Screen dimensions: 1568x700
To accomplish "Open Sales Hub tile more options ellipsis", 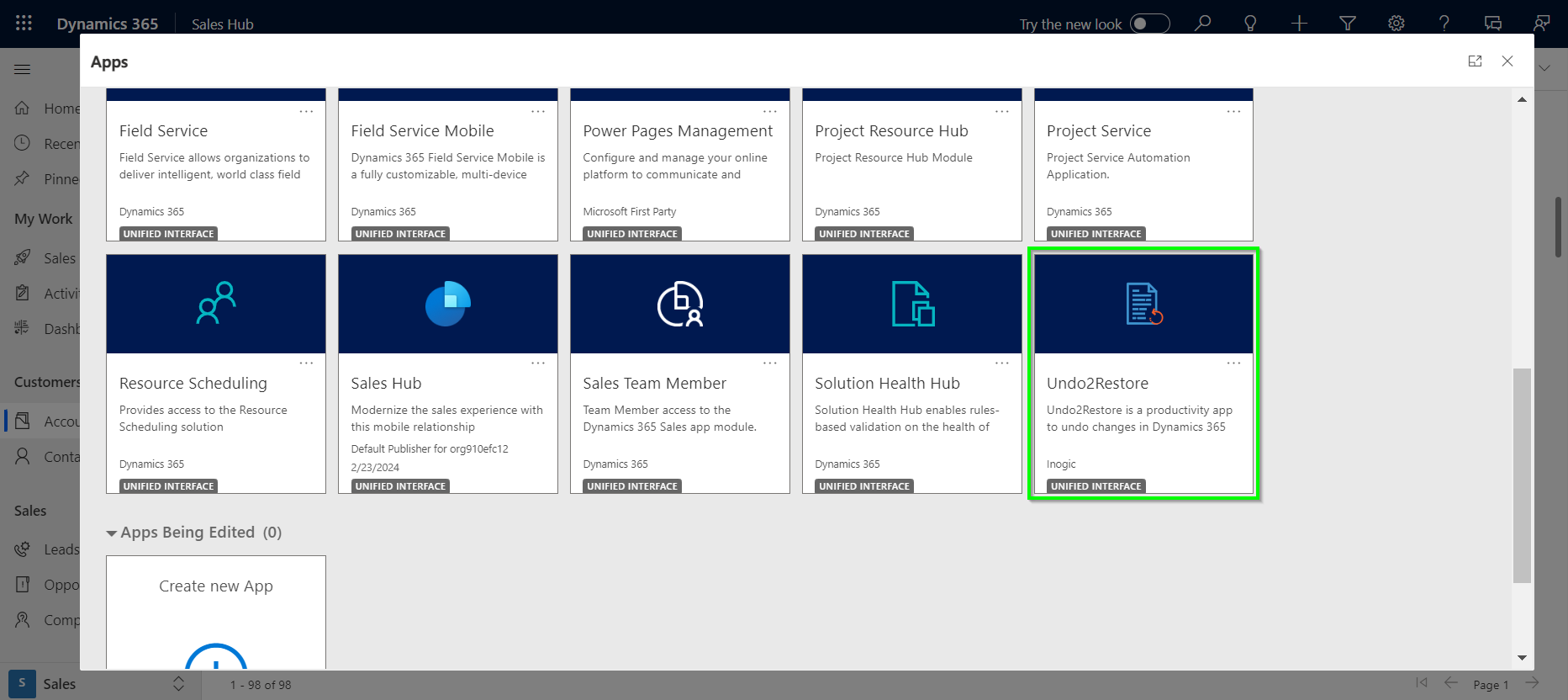I will [x=538, y=363].
